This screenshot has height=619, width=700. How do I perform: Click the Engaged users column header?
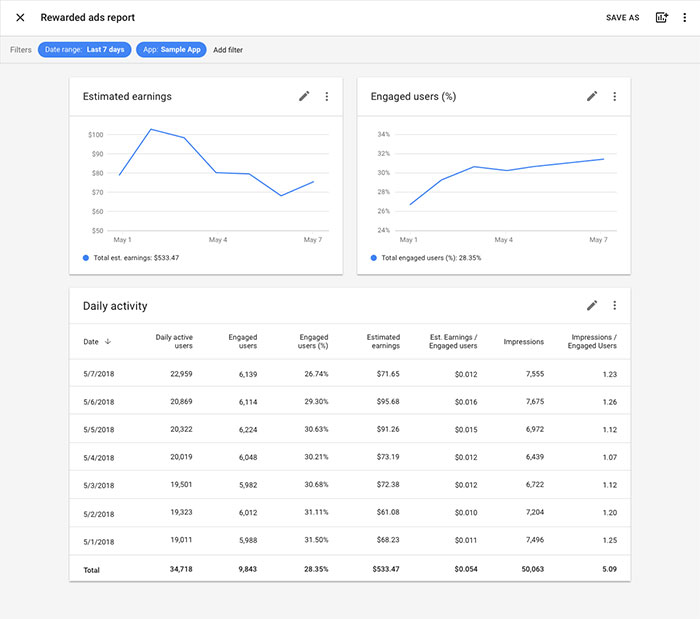click(243, 341)
